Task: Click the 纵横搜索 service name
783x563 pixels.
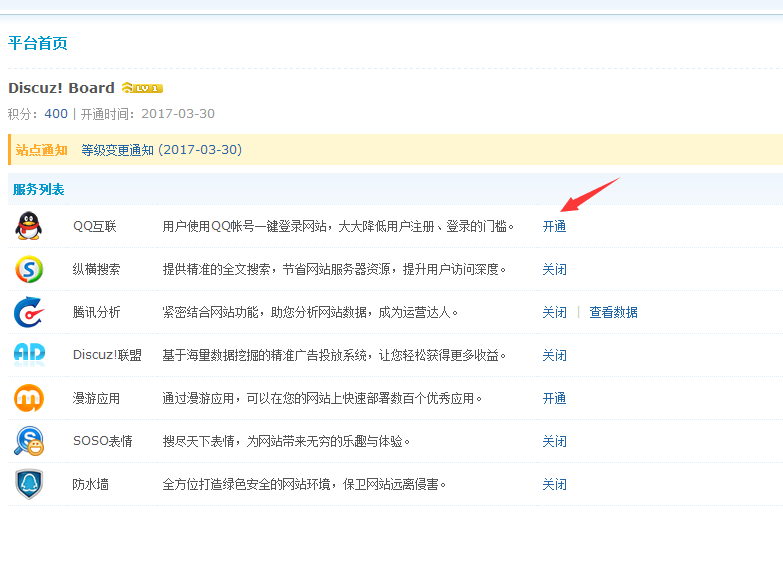Action: [96, 270]
